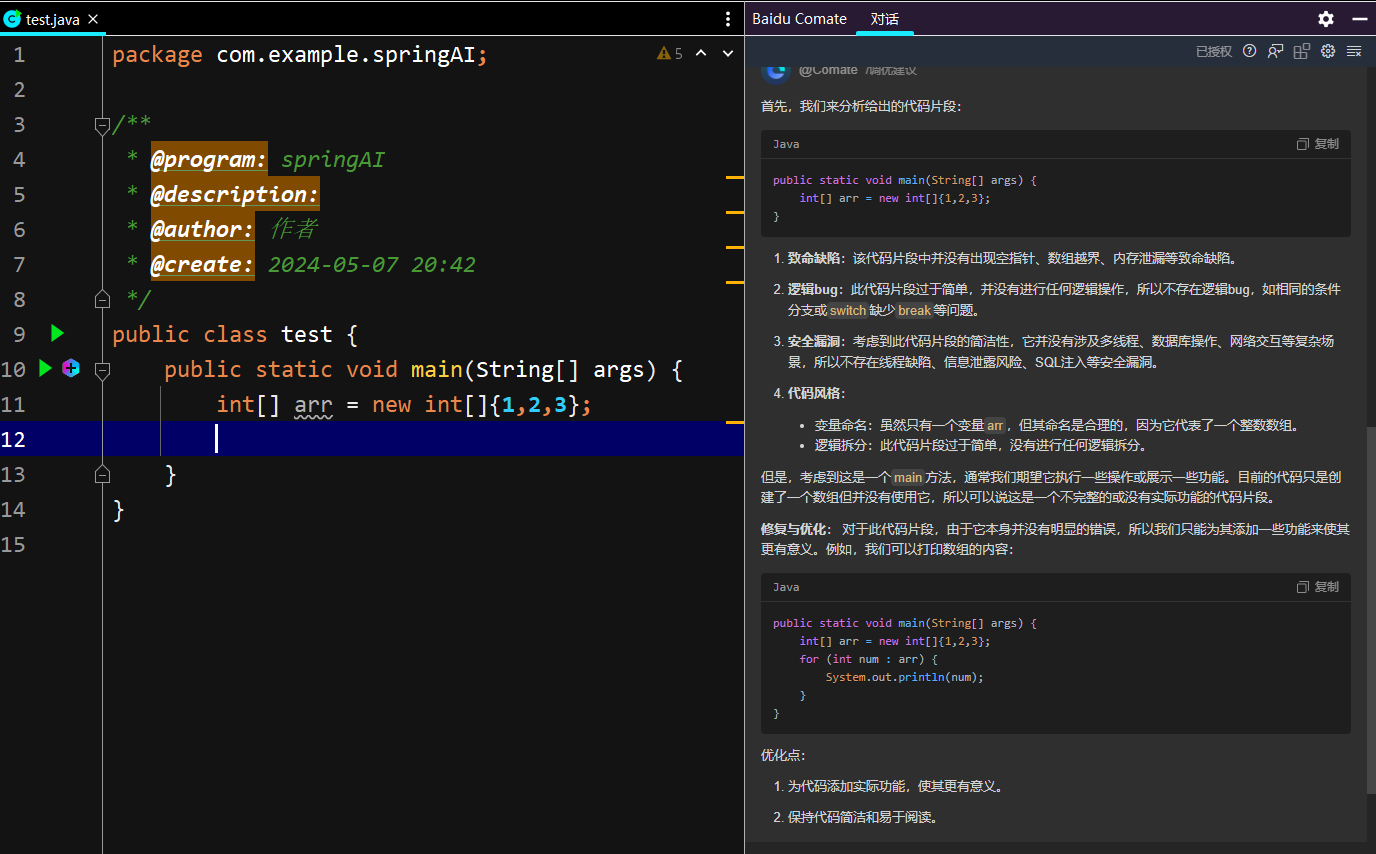The image size is (1376, 854).
Task: Open the Comate plugins grid icon
Action: click(x=1302, y=51)
